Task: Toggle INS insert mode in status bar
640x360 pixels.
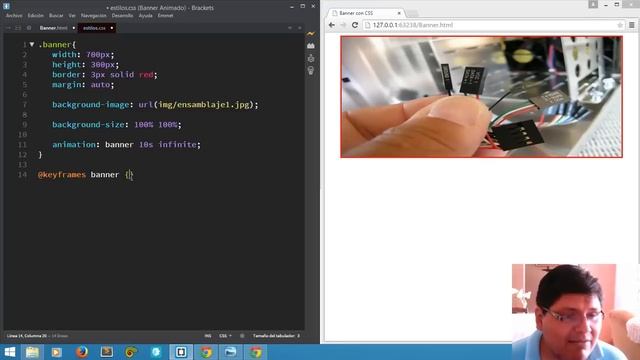Action: (208, 336)
